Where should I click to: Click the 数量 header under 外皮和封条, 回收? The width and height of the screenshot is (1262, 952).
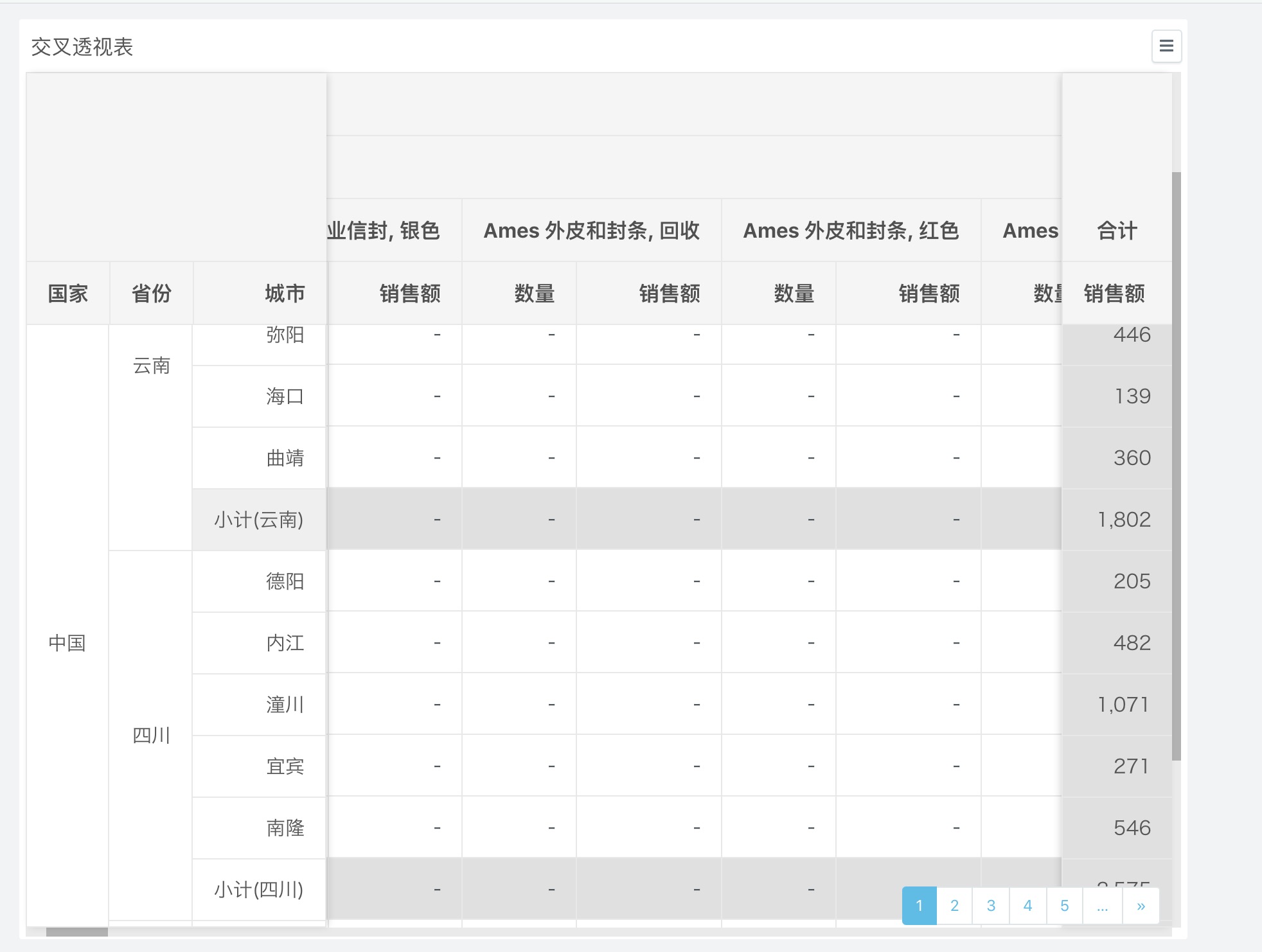519,293
